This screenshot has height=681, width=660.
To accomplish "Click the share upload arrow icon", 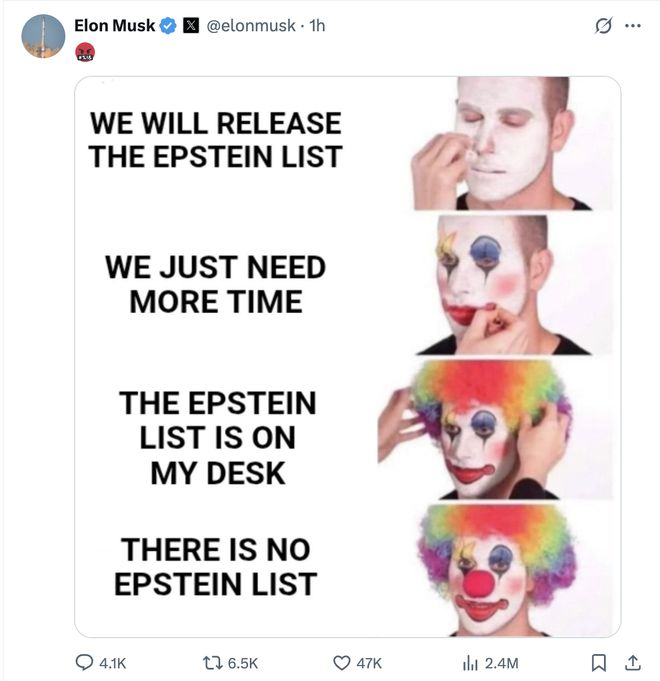I will pyautogui.click(x=631, y=661).
